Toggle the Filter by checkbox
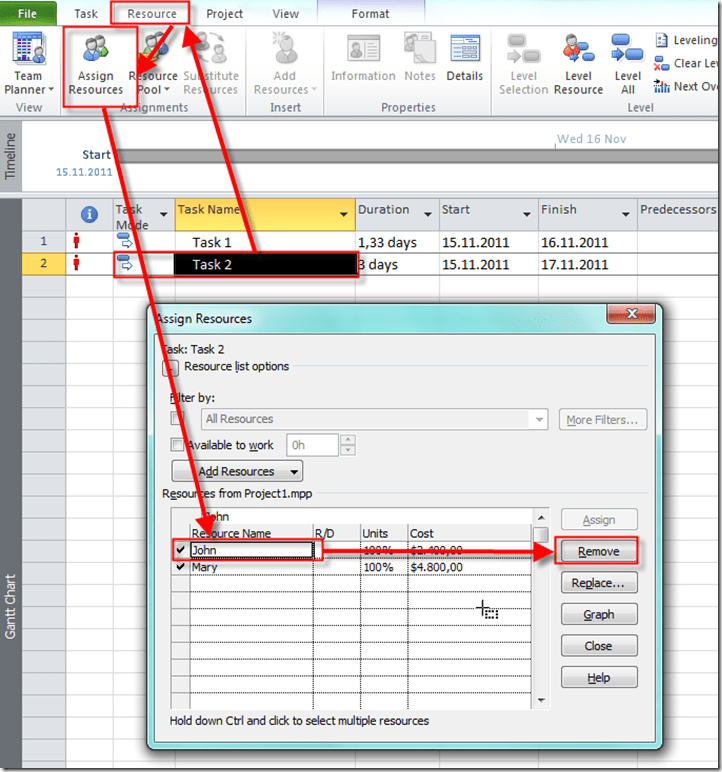This screenshot has height=772, width=722. pyautogui.click(x=177, y=419)
